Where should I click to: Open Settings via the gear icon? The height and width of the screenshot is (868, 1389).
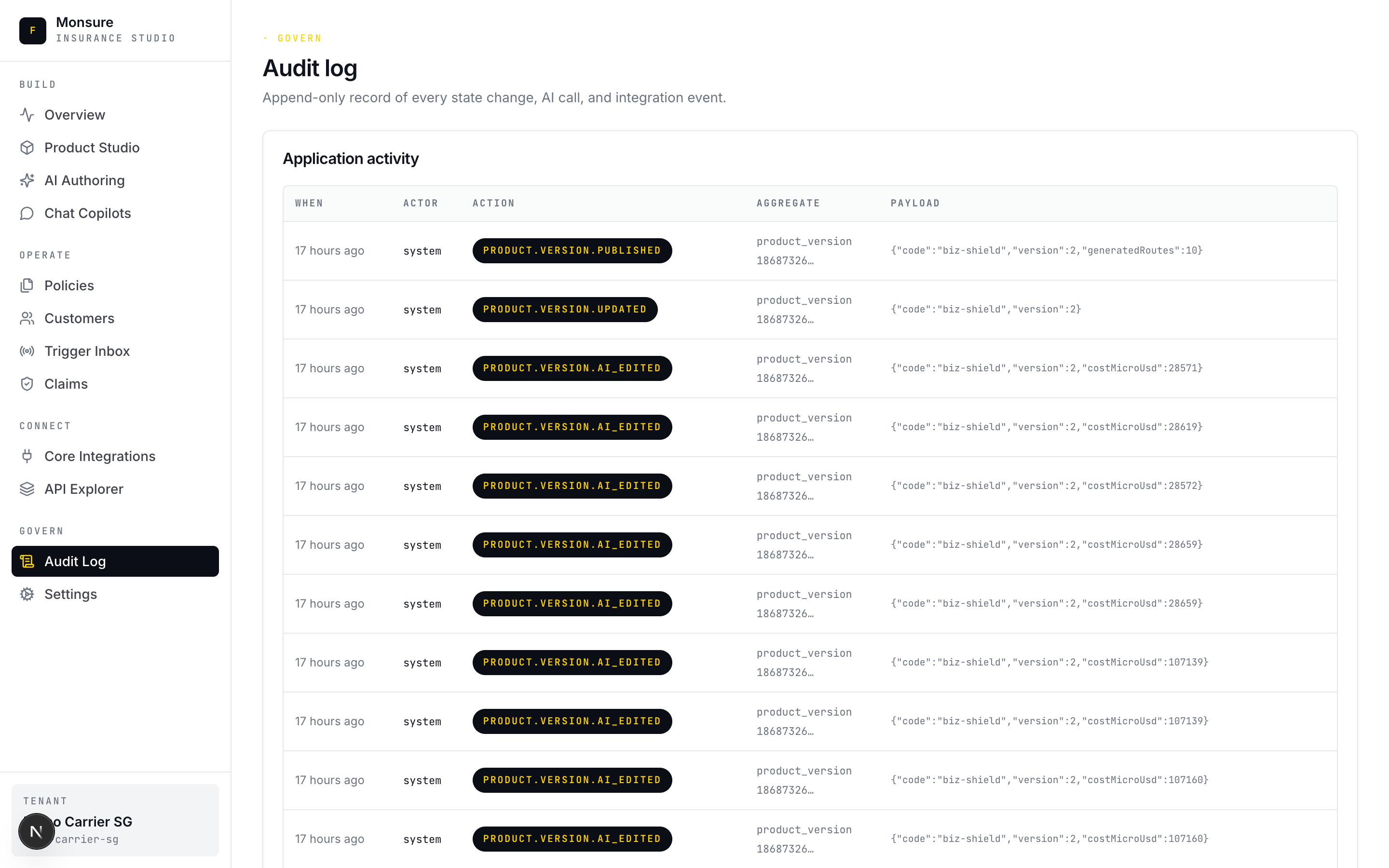[x=27, y=594]
